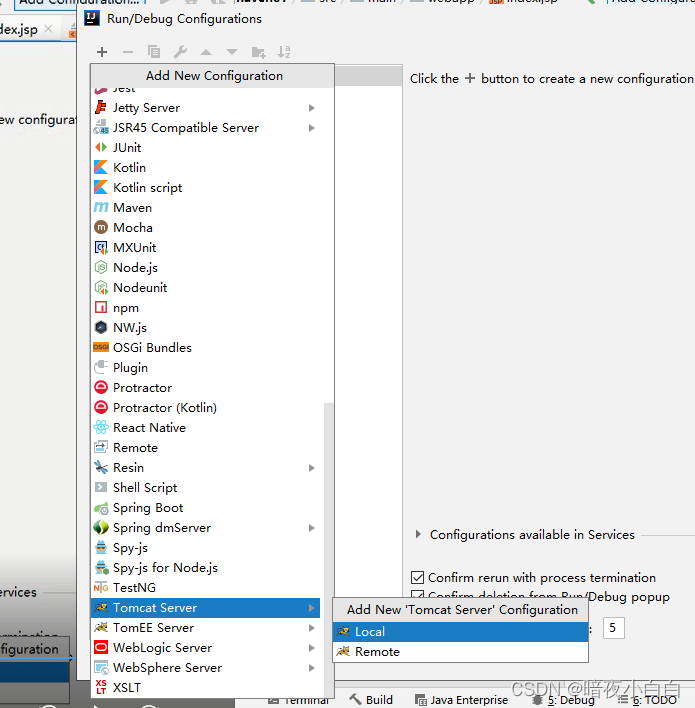Expand the Jetty Server submenu arrow

pyautogui.click(x=312, y=108)
